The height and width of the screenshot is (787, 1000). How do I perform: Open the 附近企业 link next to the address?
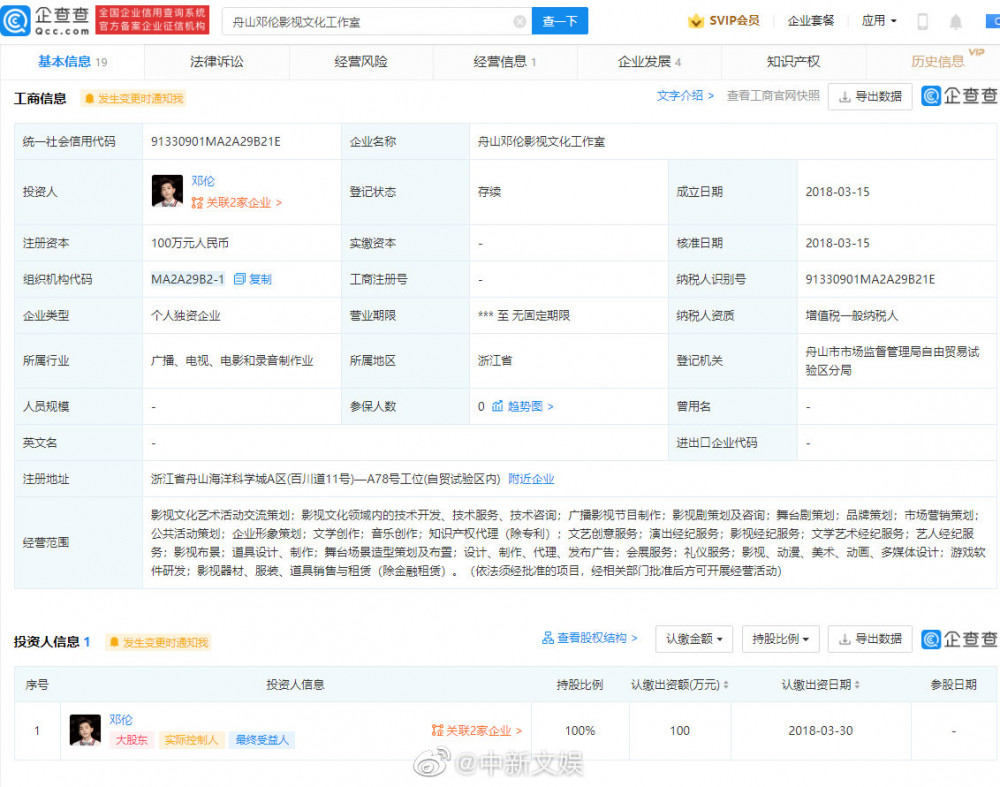tap(531, 479)
